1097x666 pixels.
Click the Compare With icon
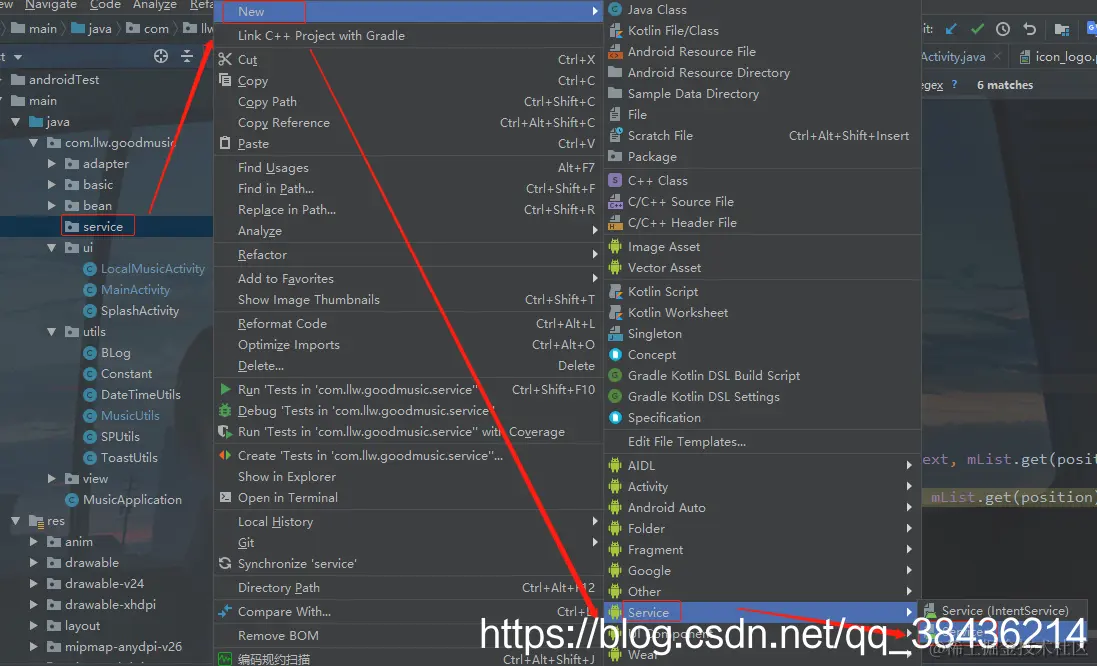click(x=225, y=611)
